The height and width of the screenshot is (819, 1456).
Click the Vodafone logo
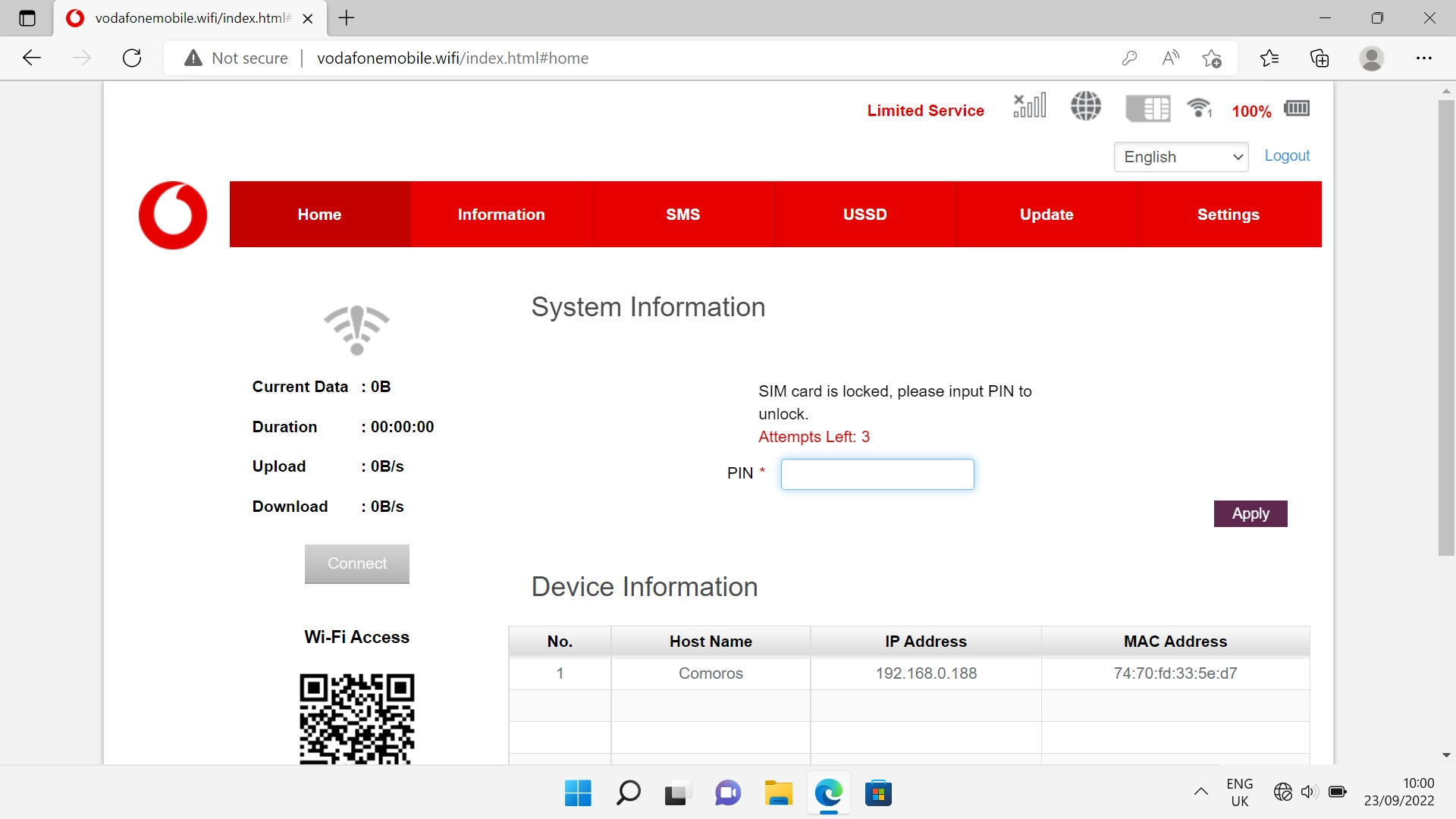pyautogui.click(x=173, y=215)
